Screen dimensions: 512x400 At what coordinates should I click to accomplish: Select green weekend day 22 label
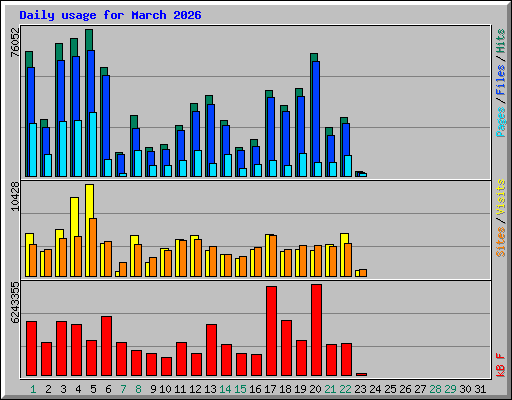pyautogui.click(x=345, y=389)
